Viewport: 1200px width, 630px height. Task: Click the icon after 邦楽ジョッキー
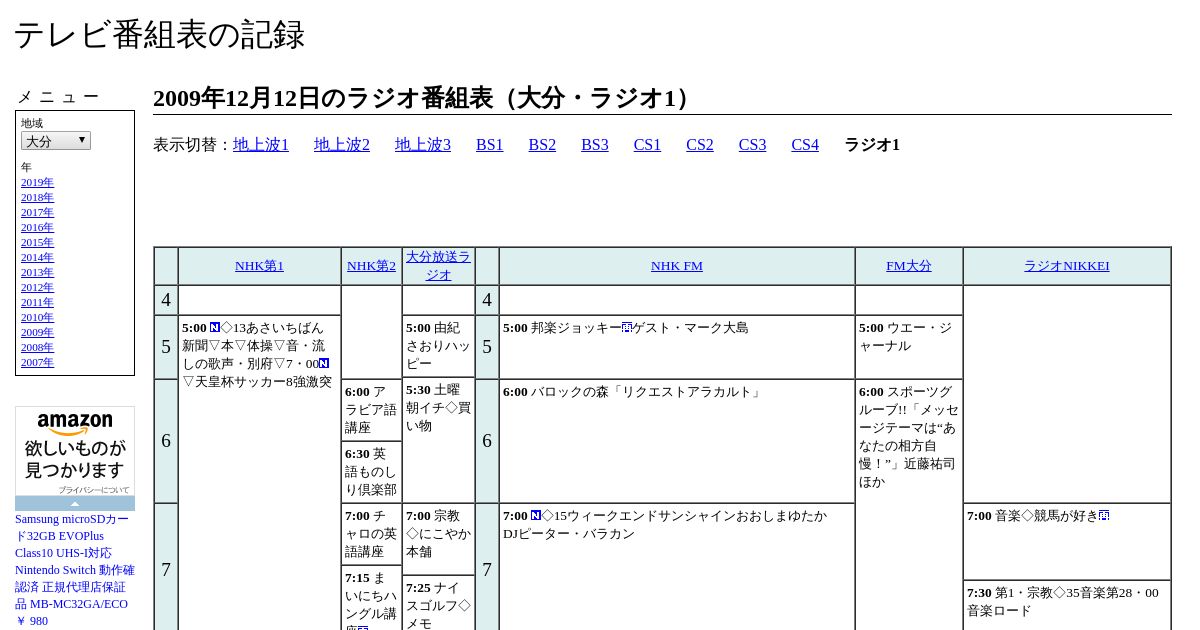click(x=627, y=327)
